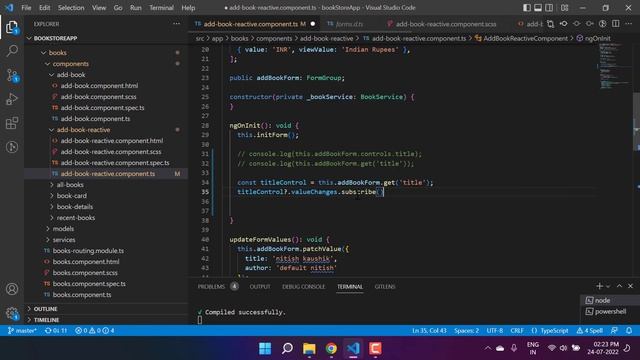Open Run and Debug view
The width and height of the screenshot is (640, 360).
[12, 99]
